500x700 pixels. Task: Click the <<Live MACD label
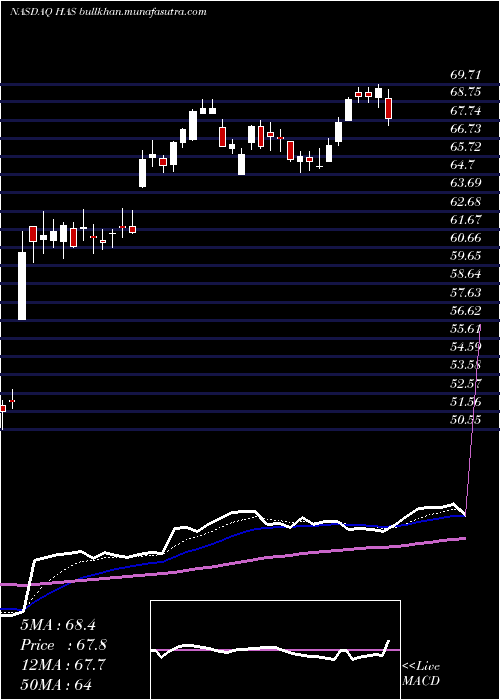coord(421,674)
